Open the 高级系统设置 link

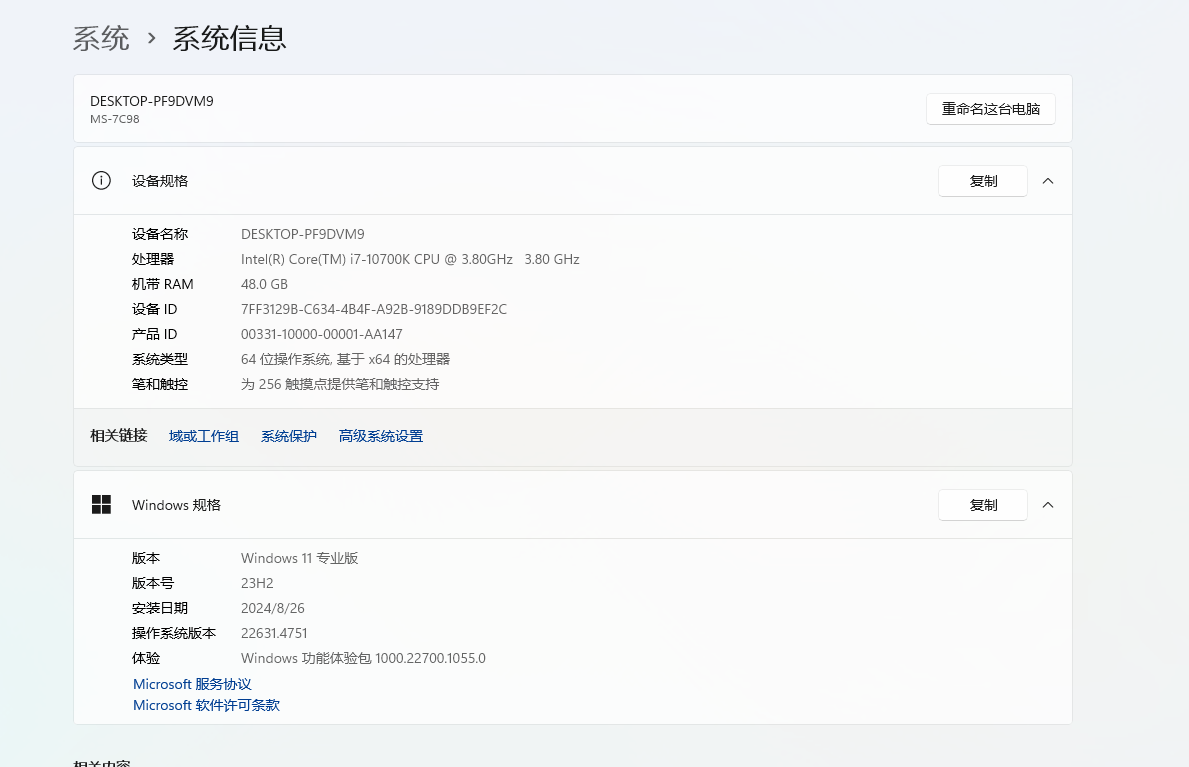coord(381,436)
